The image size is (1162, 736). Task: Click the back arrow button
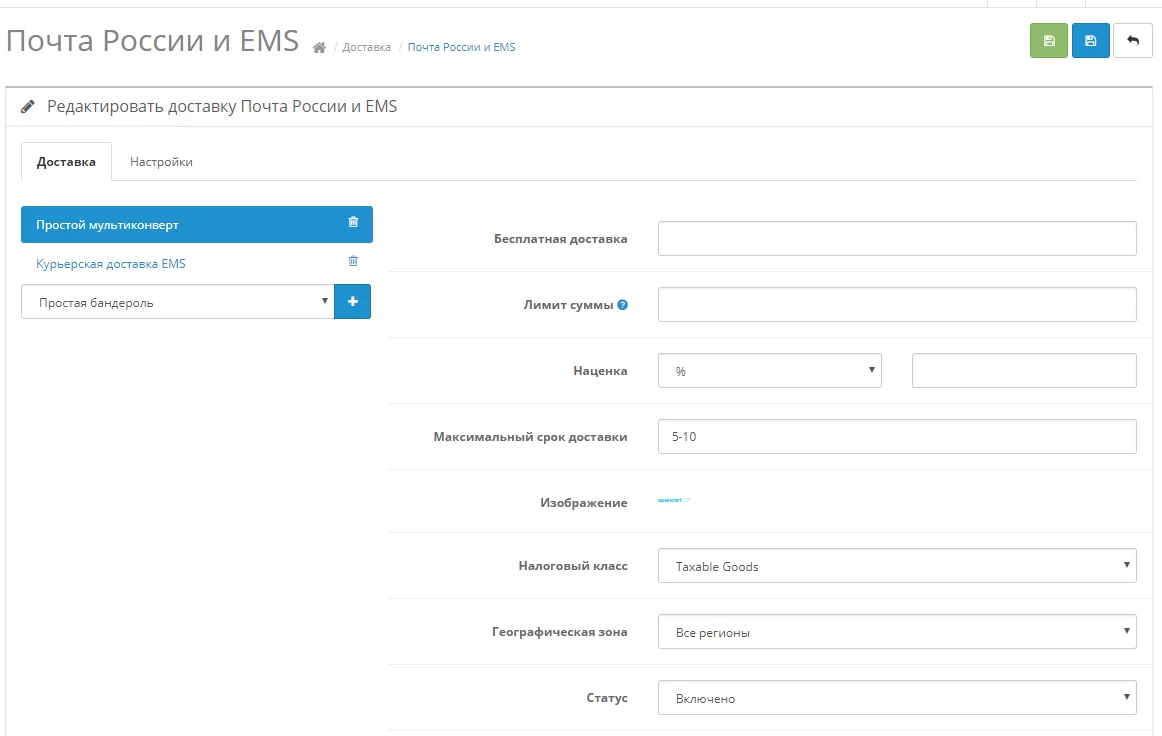click(x=1132, y=40)
